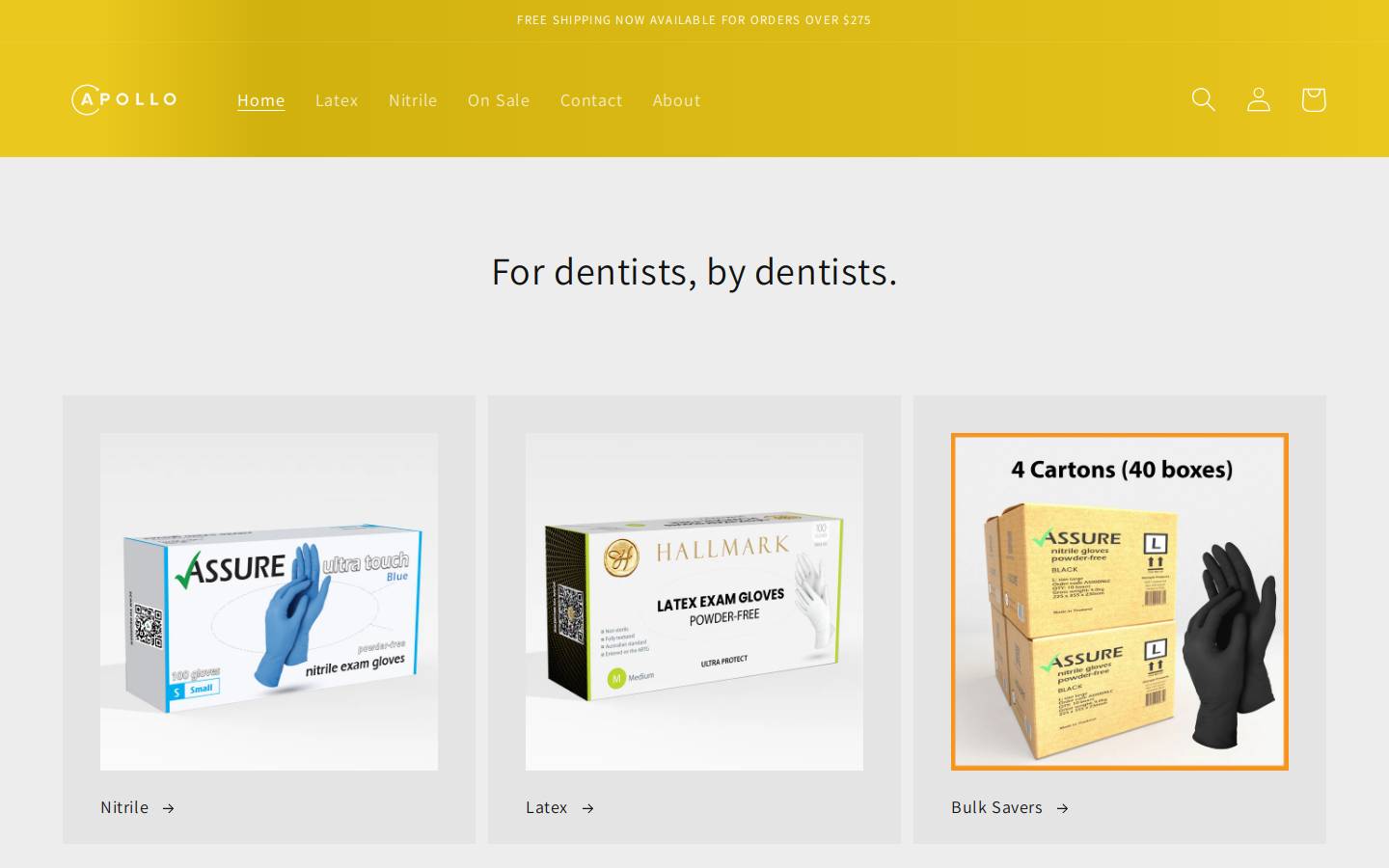Open the On Sale menu item
Image resolution: width=1389 pixels, height=868 pixels.
[x=499, y=100]
